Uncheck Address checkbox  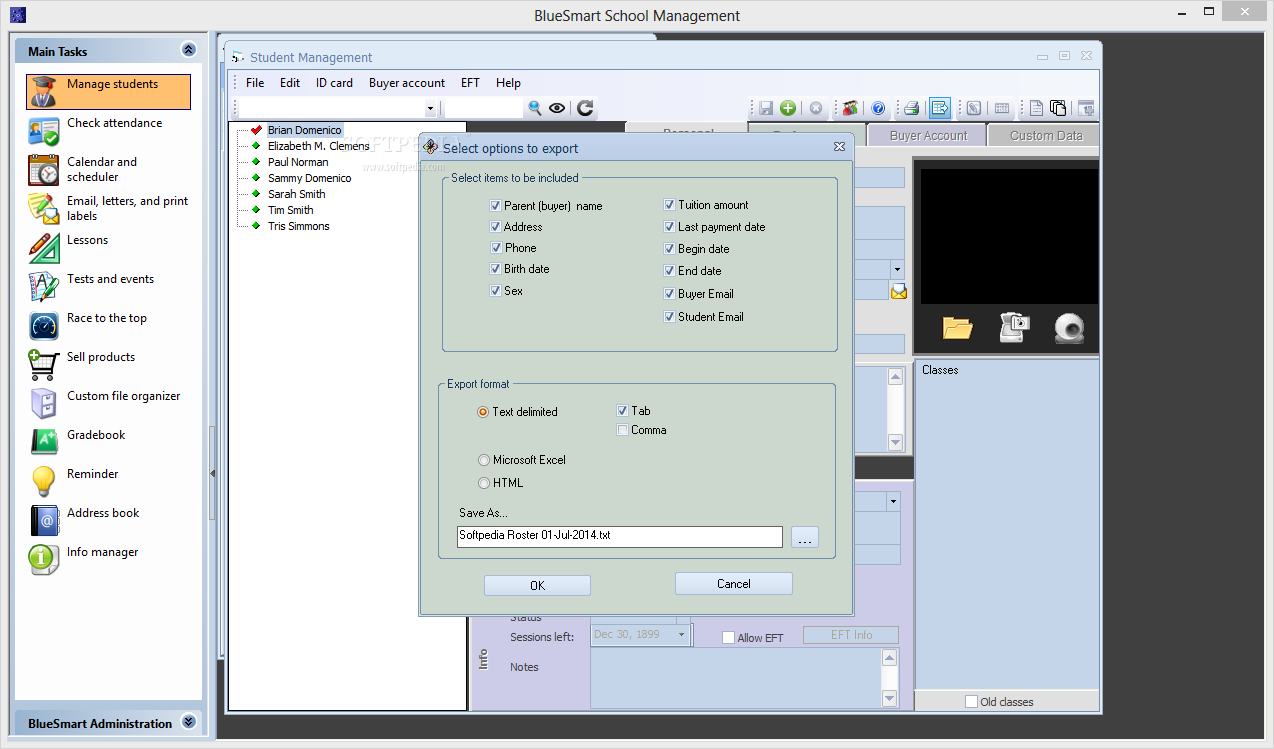click(495, 227)
